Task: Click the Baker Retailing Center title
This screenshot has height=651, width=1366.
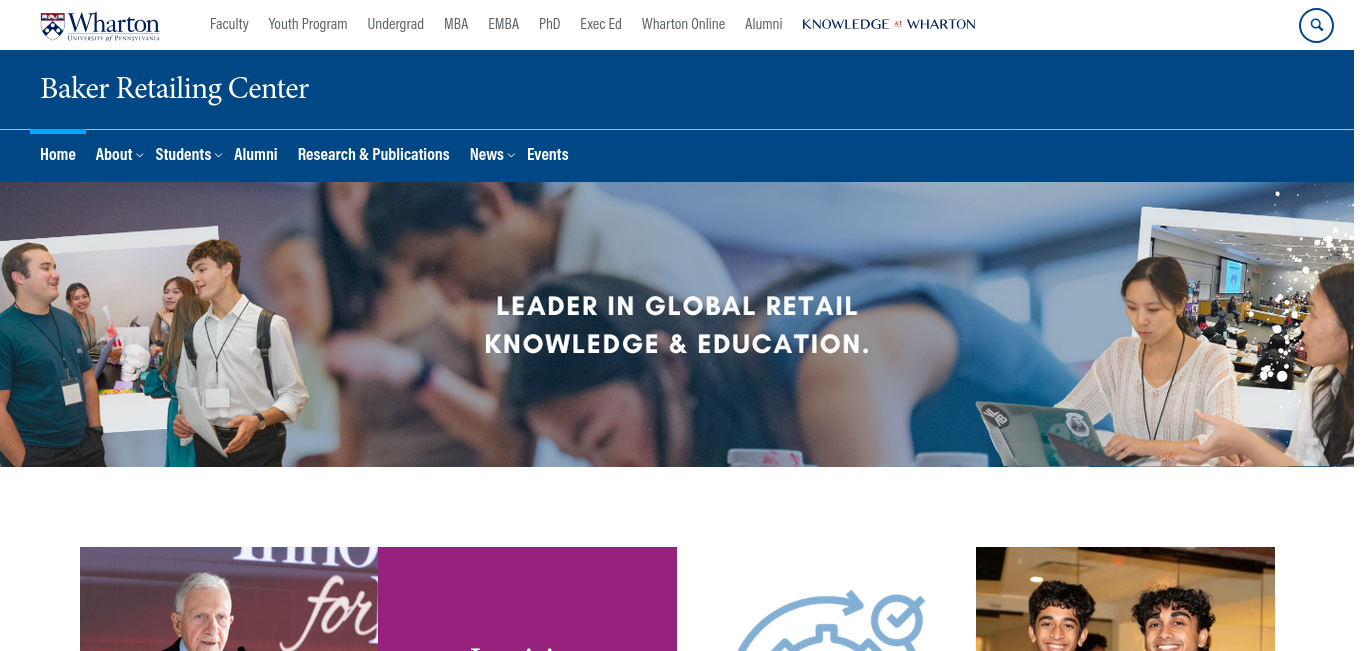Action: (174, 88)
